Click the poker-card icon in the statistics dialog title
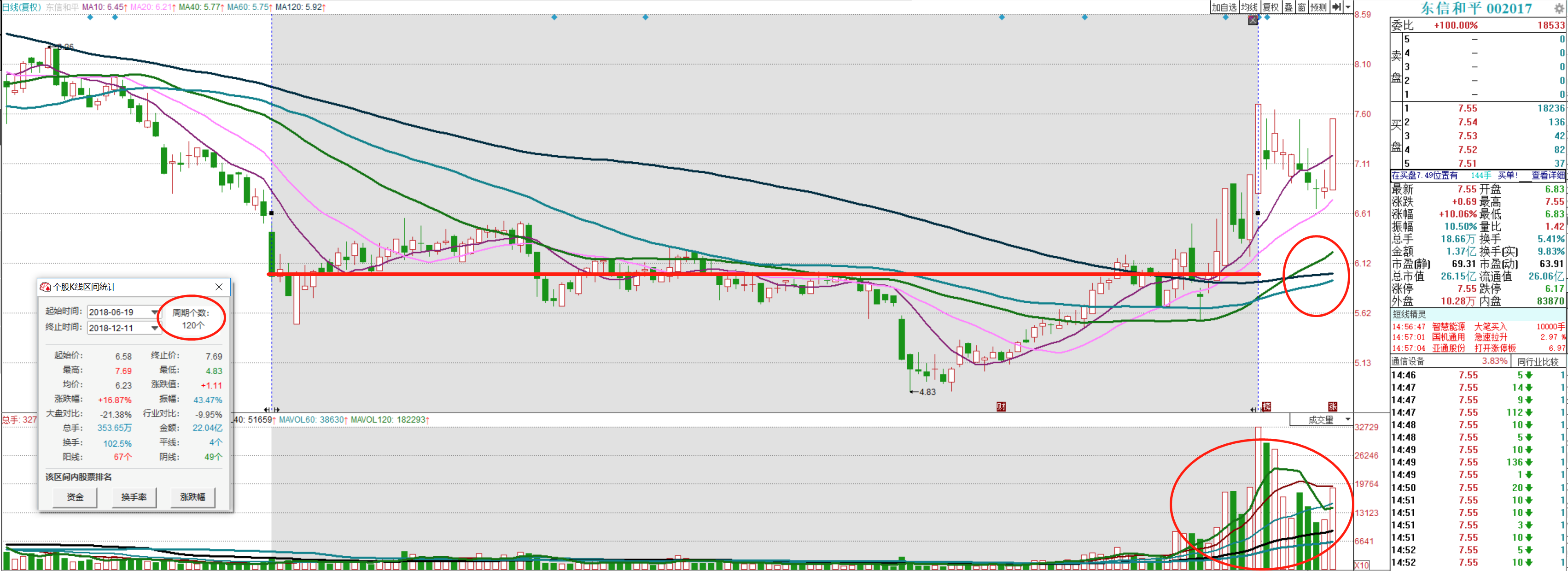 point(45,287)
